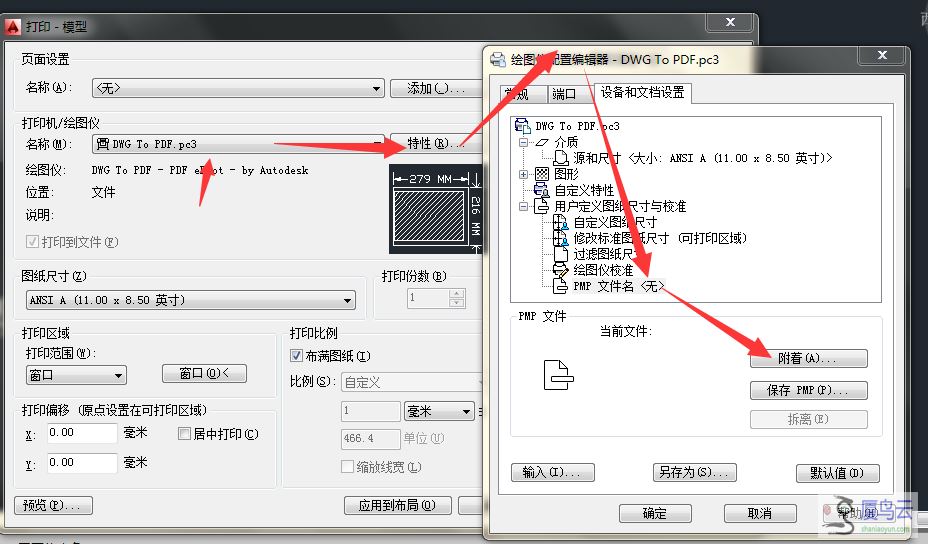Image resolution: width=928 pixels, height=544 pixels.
Task: Open the 页面设置 名称 dropdown
Action: 238,88
